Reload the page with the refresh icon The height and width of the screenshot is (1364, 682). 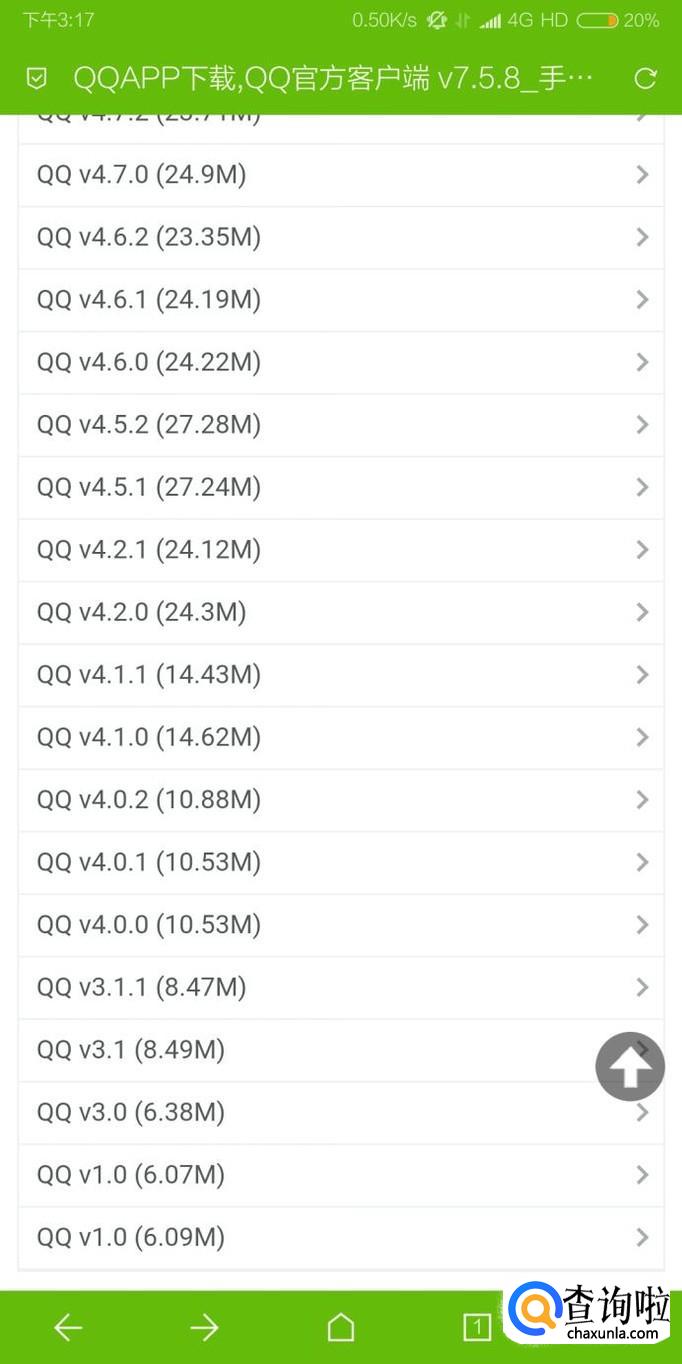tap(646, 78)
